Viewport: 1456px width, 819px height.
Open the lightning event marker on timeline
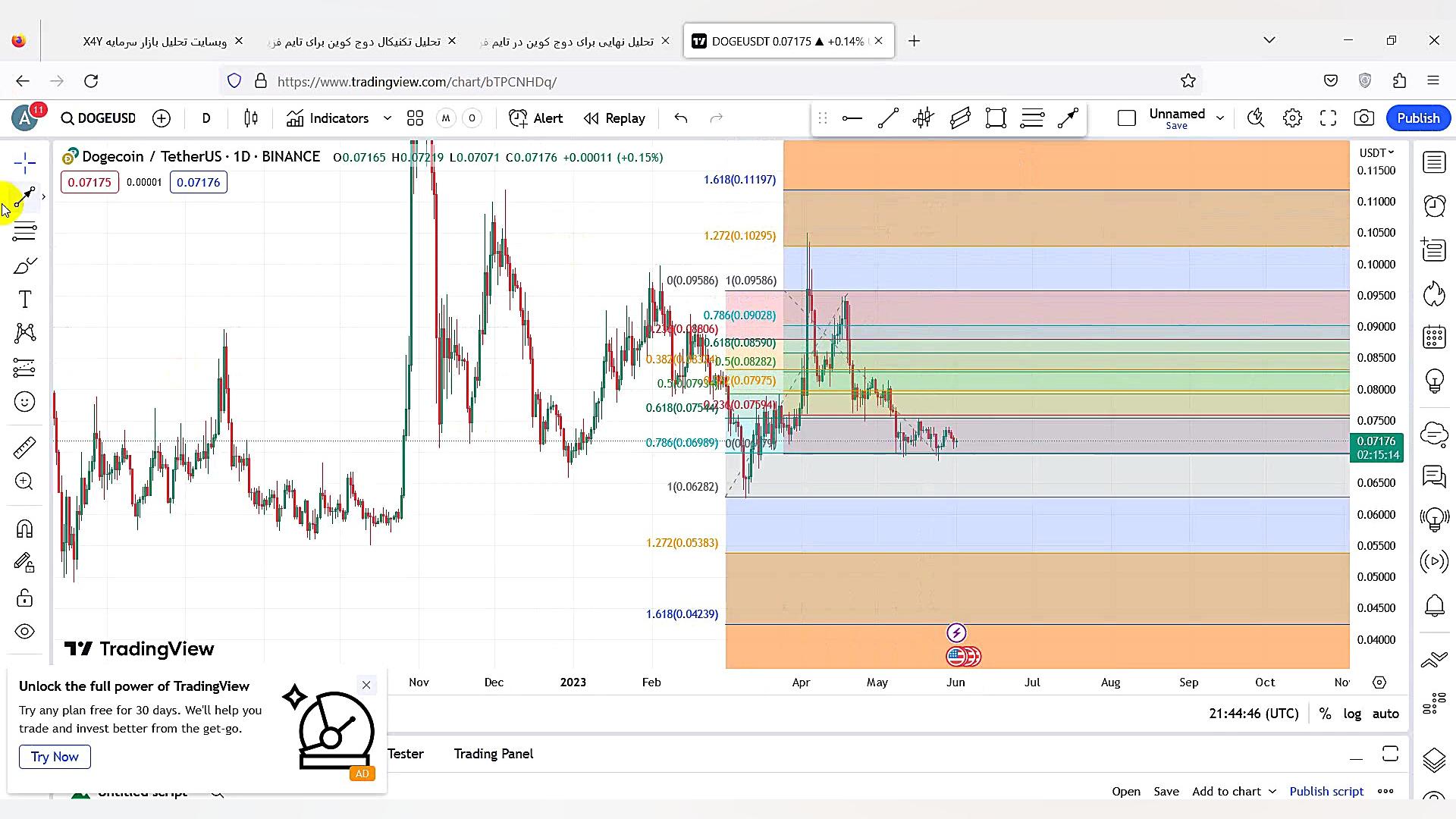click(956, 632)
